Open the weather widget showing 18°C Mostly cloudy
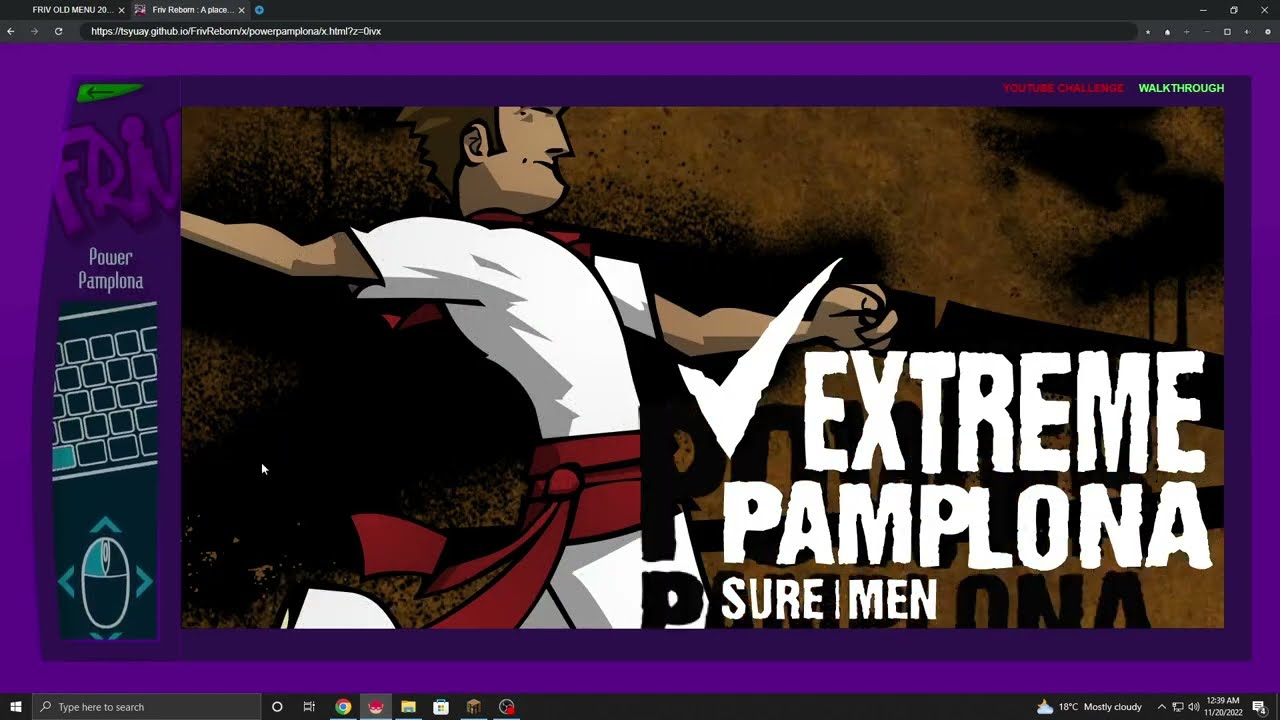 pyautogui.click(x=1089, y=707)
